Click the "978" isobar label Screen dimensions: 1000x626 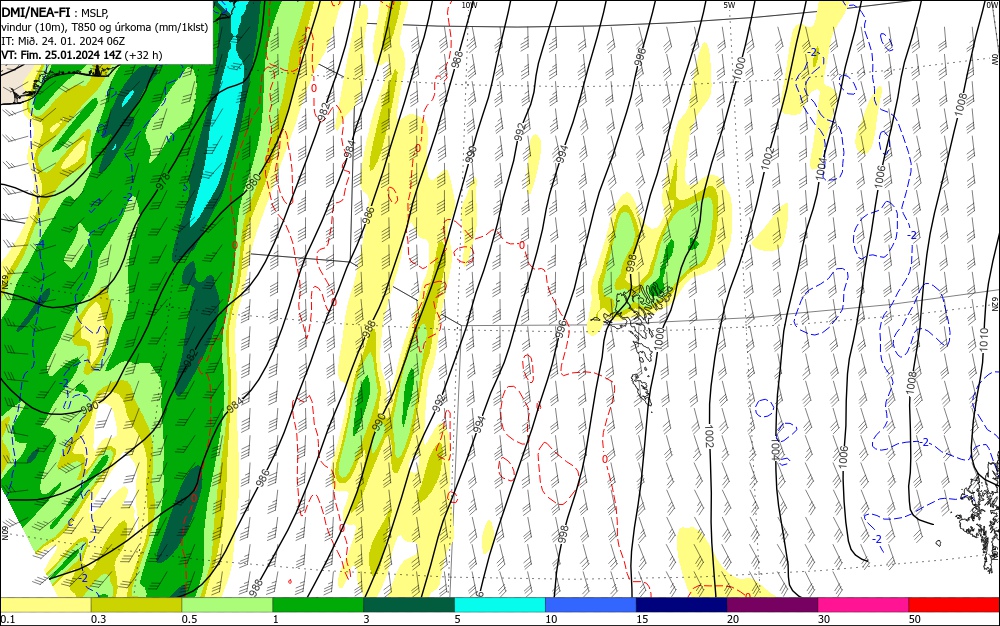coord(164,180)
